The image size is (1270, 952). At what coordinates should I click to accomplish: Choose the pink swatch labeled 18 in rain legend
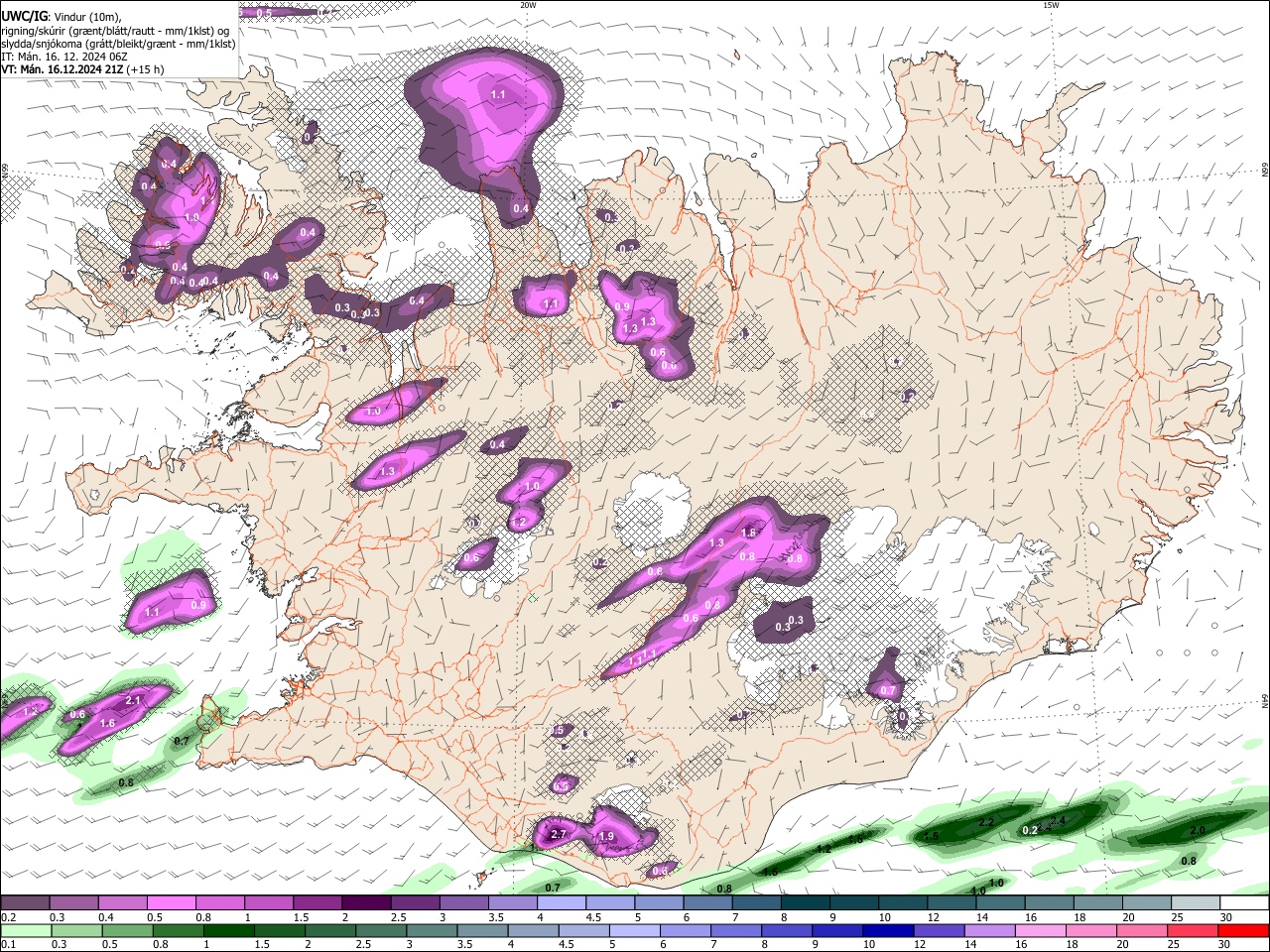point(1090,930)
